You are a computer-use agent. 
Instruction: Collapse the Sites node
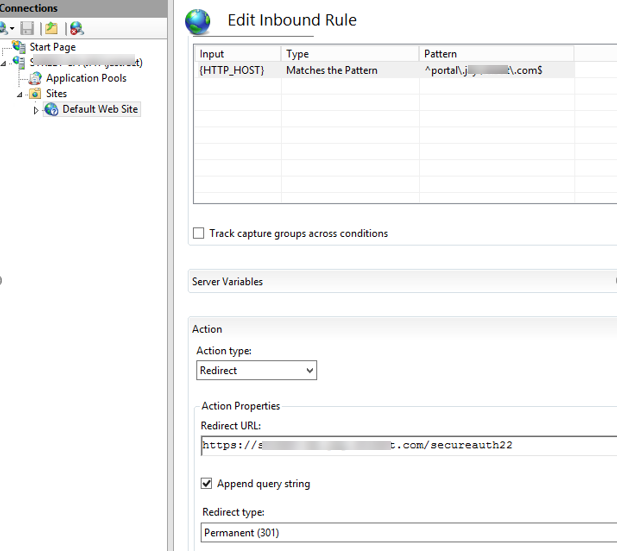pyautogui.click(x=19, y=95)
